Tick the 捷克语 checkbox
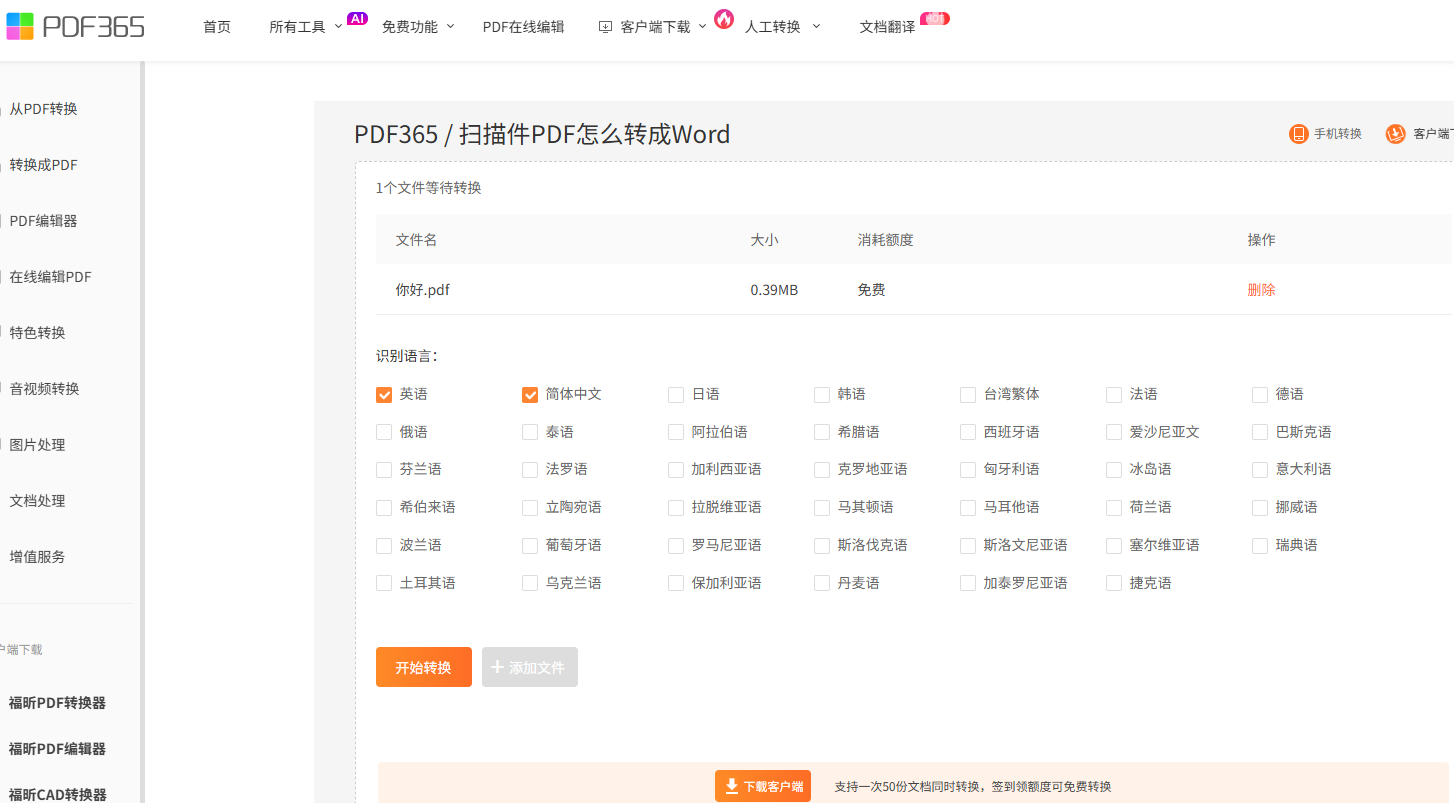 click(1114, 583)
